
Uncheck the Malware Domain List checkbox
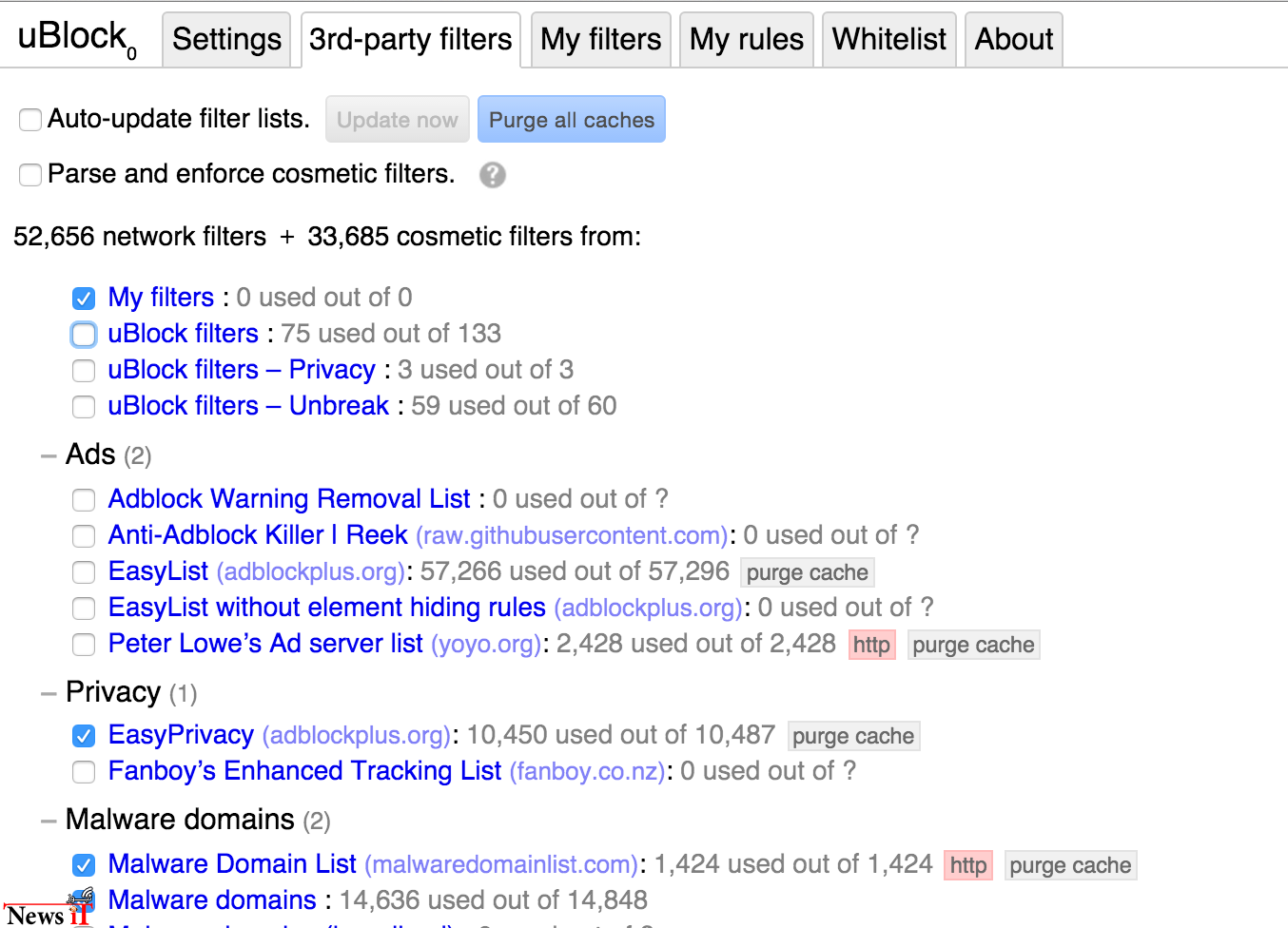click(84, 865)
